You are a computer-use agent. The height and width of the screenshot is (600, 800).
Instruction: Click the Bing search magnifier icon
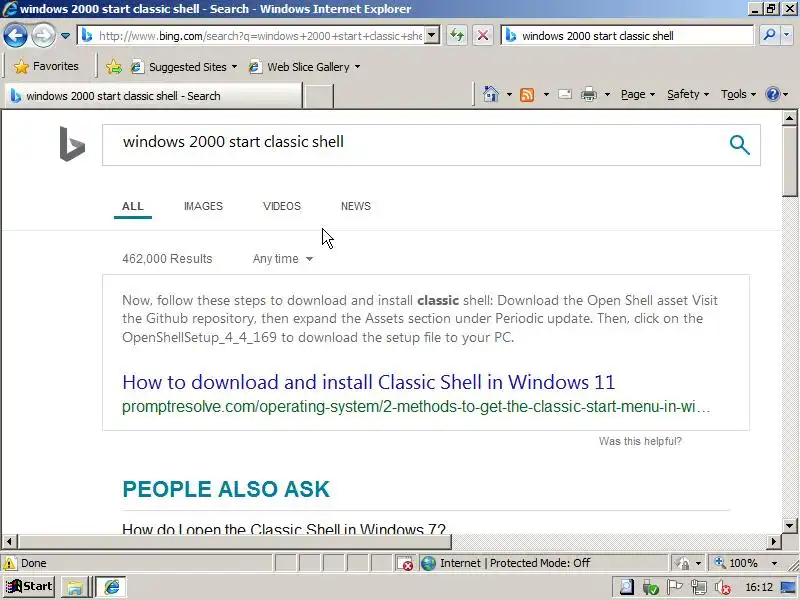[739, 145]
